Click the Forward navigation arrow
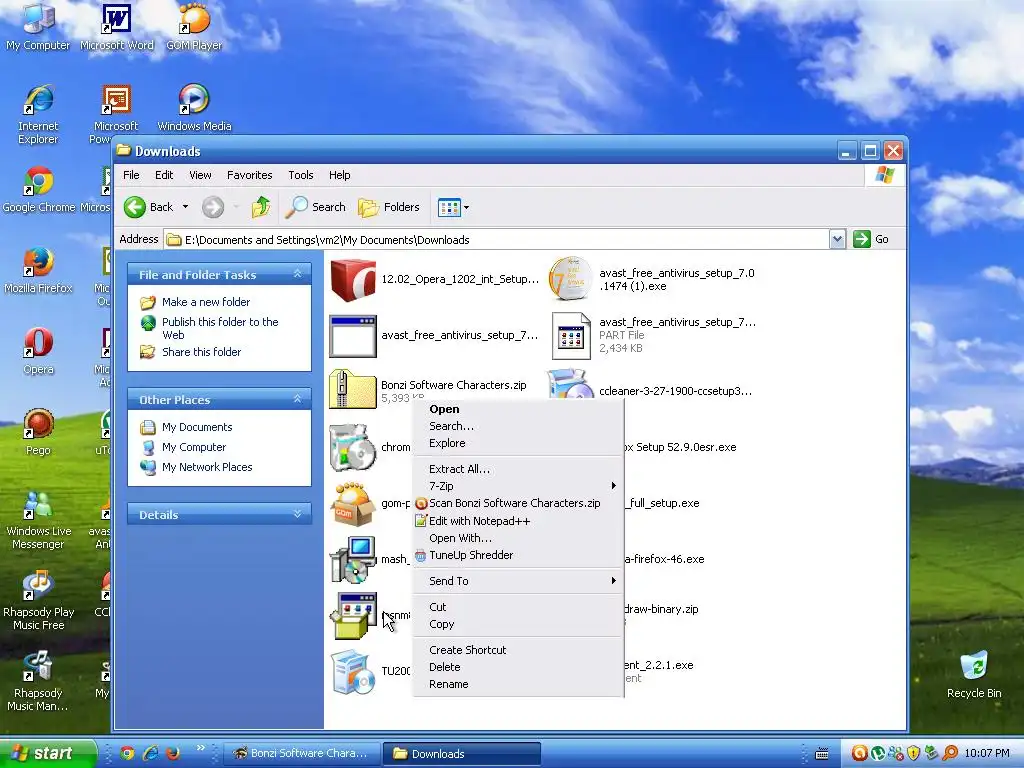1024x768 pixels. [x=213, y=207]
